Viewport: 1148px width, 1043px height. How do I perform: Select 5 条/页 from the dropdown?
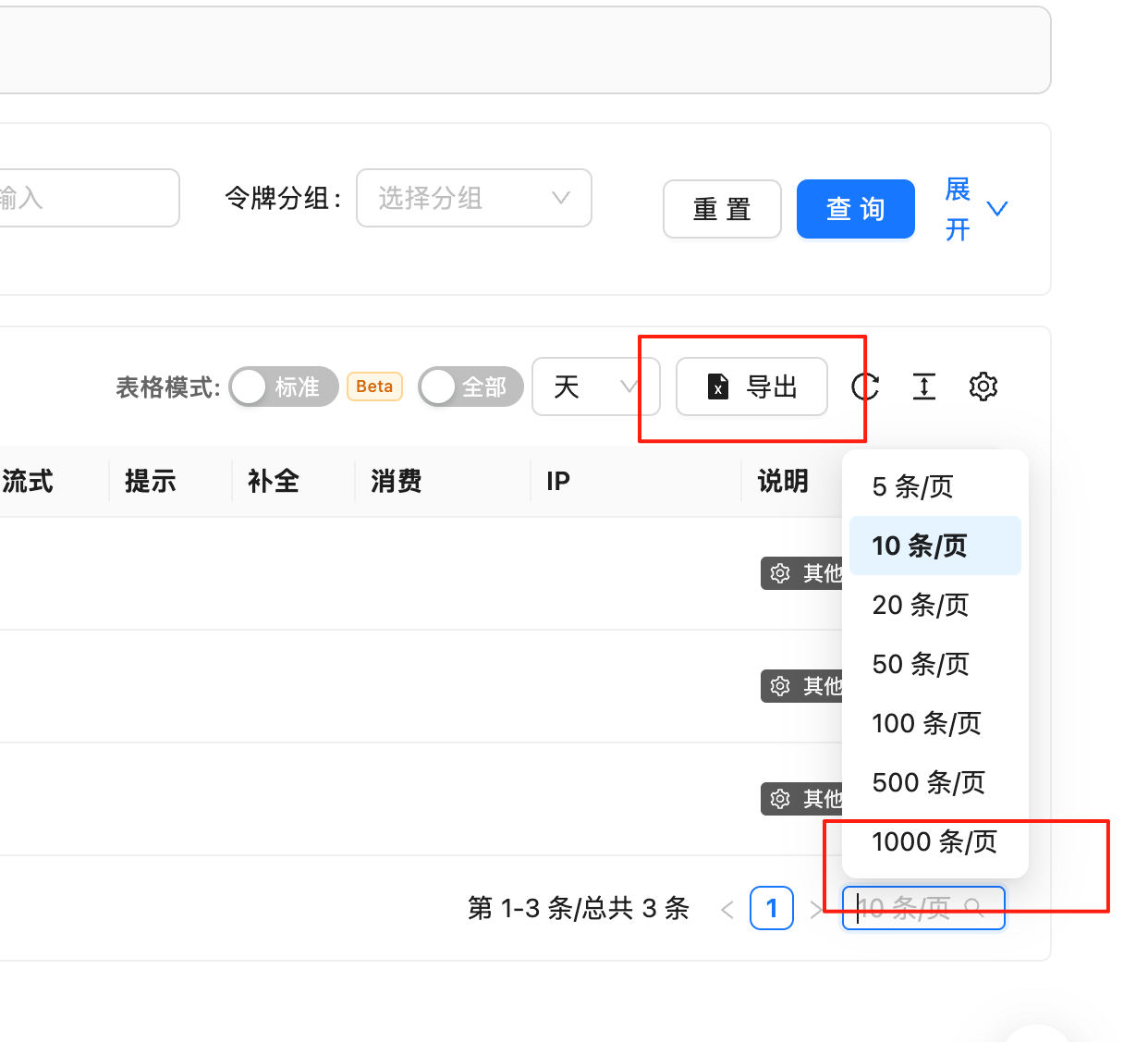coord(913,487)
